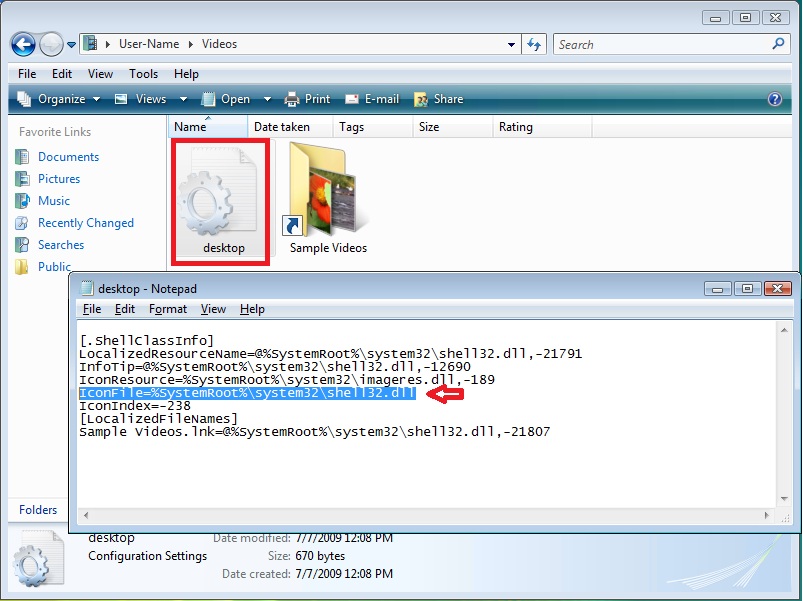Open Explorer Edit menu
The image size is (803, 601).
[61, 74]
